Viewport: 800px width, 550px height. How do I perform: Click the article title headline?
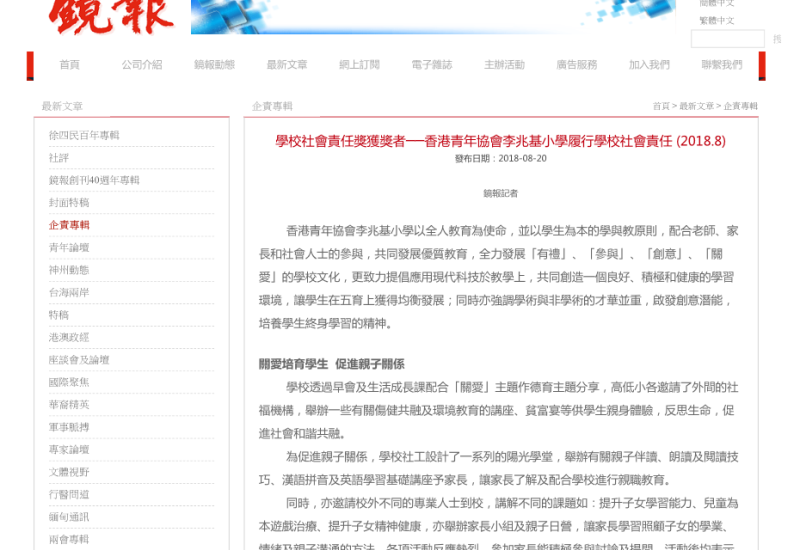[500, 141]
